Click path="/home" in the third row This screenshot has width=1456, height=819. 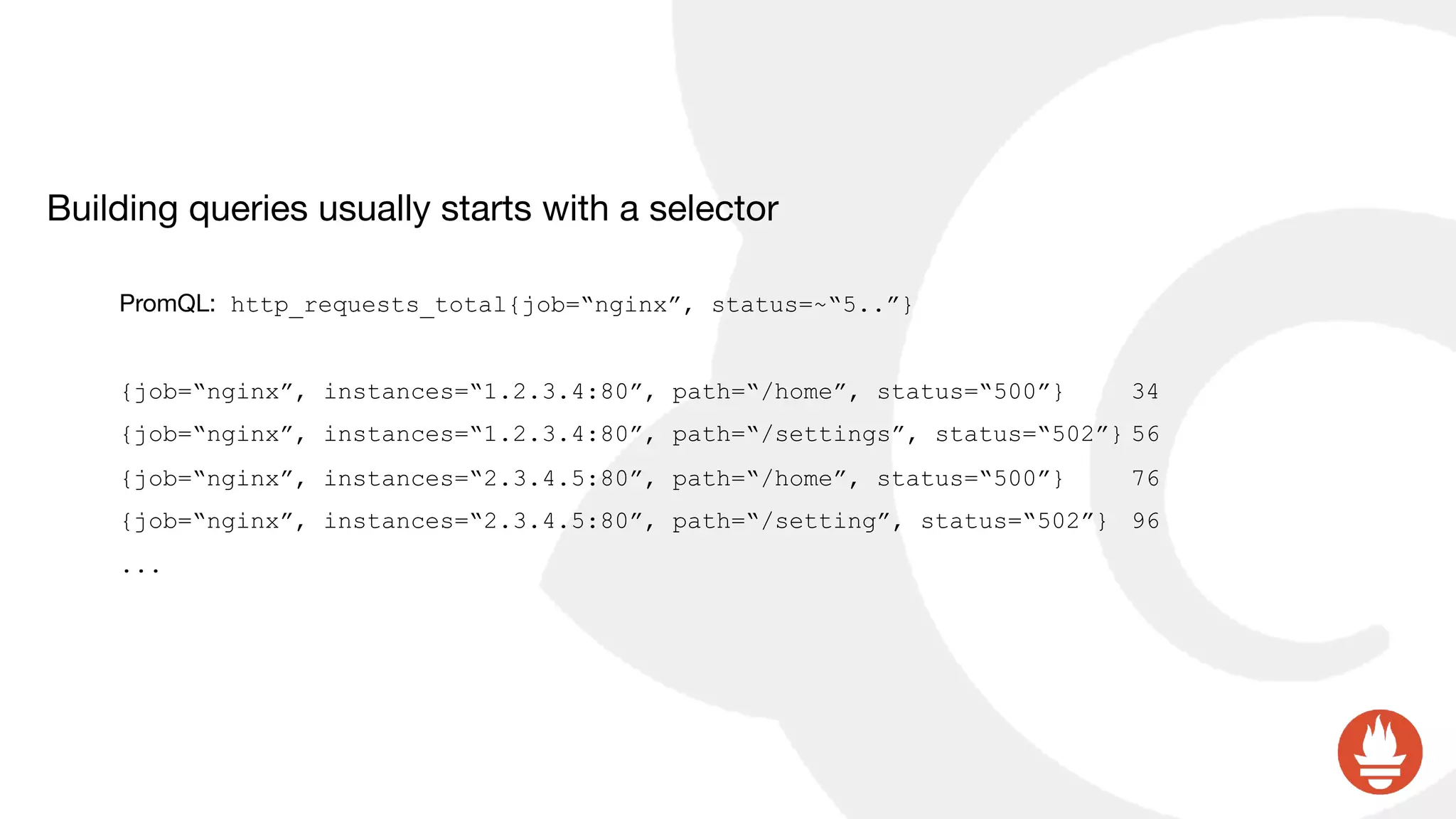pyautogui.click(x=760, y=478)
